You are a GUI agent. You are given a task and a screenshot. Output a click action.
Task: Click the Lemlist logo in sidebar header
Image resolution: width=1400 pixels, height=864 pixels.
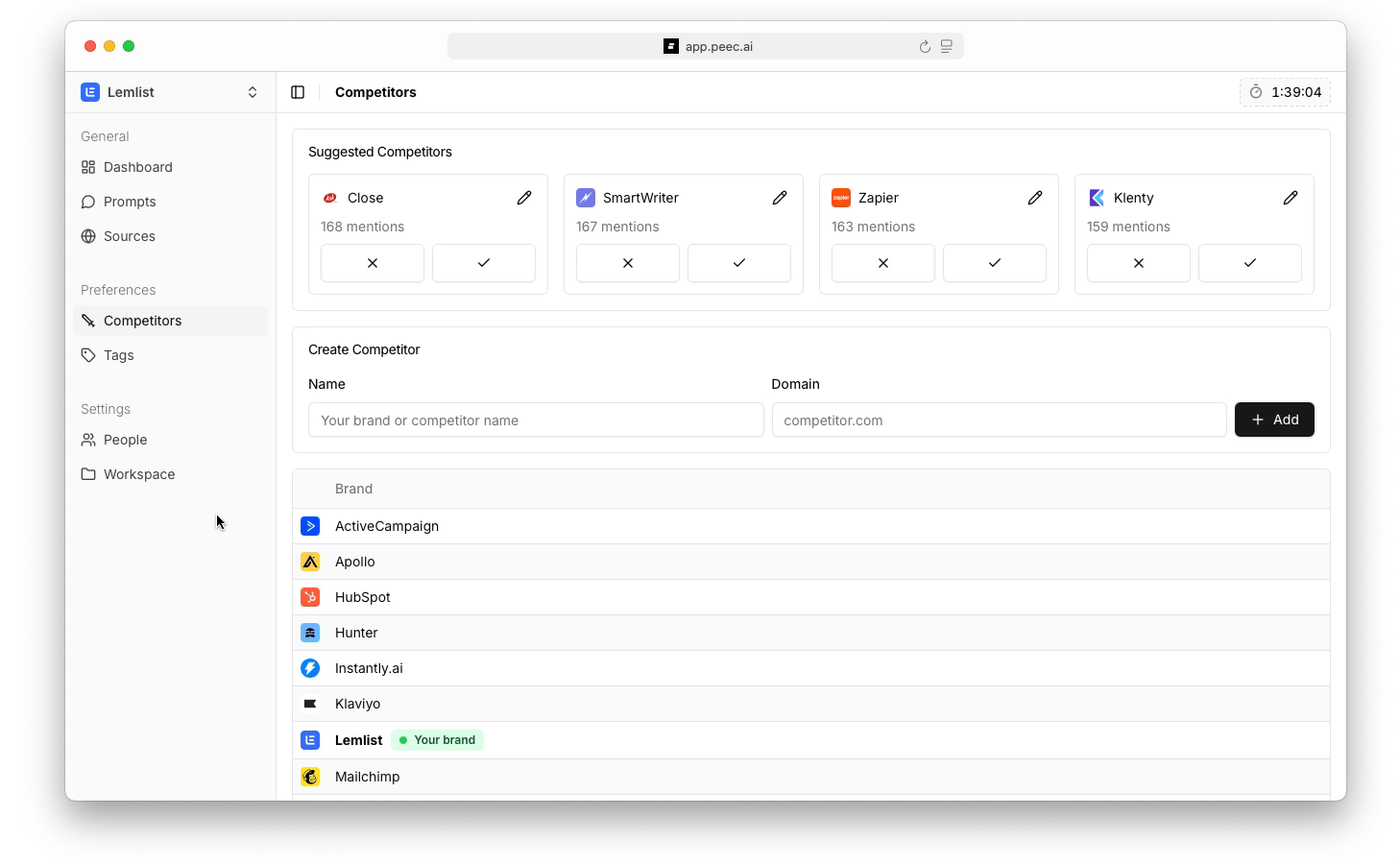pos(90,92)
